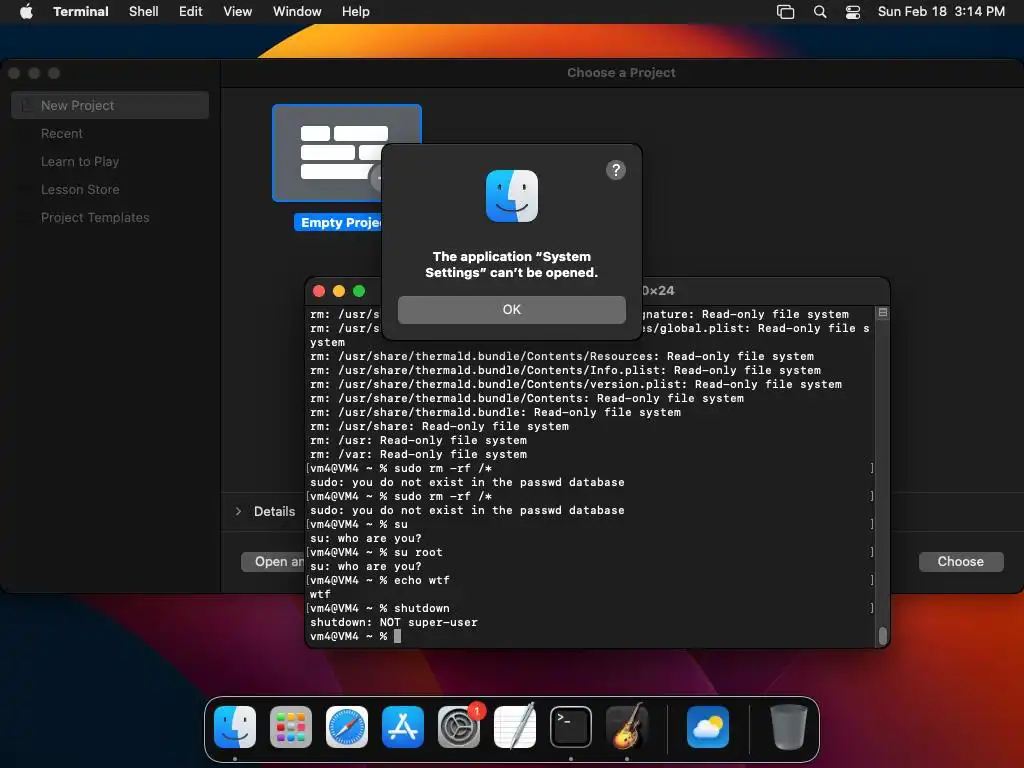The image size is (1024, 768).
Task: Select Lesson Store in the sidebar
Action: (x=80, y=189)
